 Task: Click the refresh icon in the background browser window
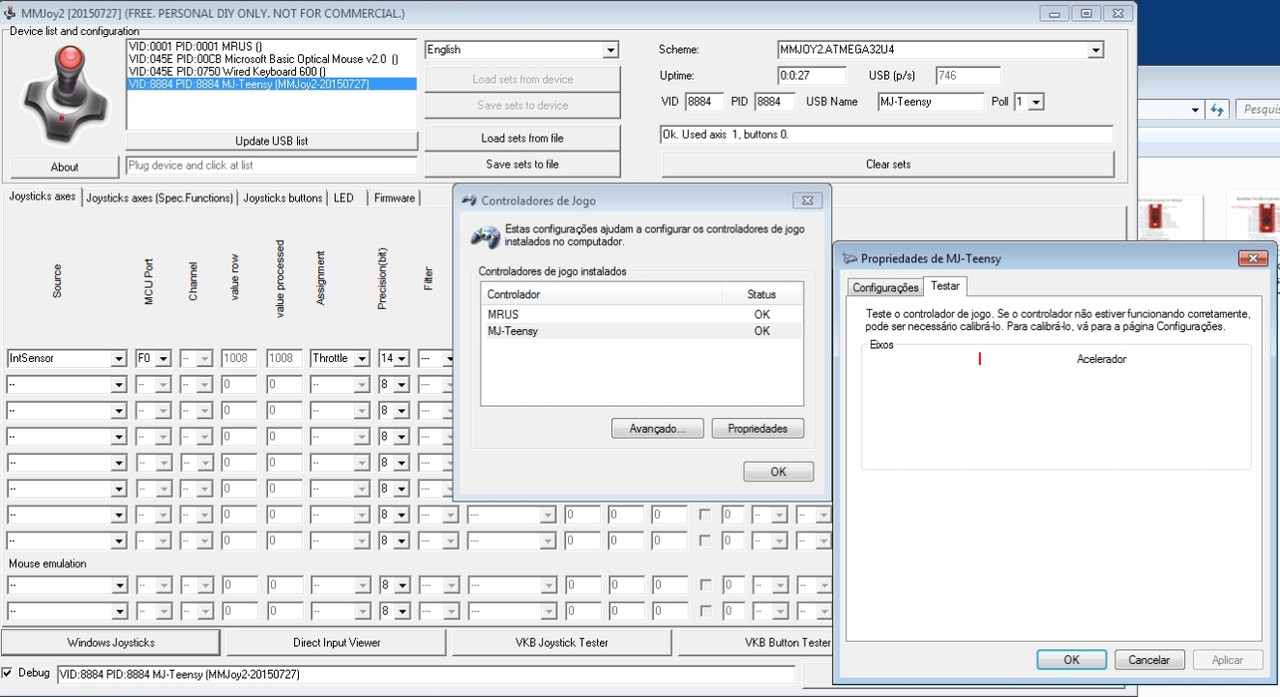coord(1217,109)
